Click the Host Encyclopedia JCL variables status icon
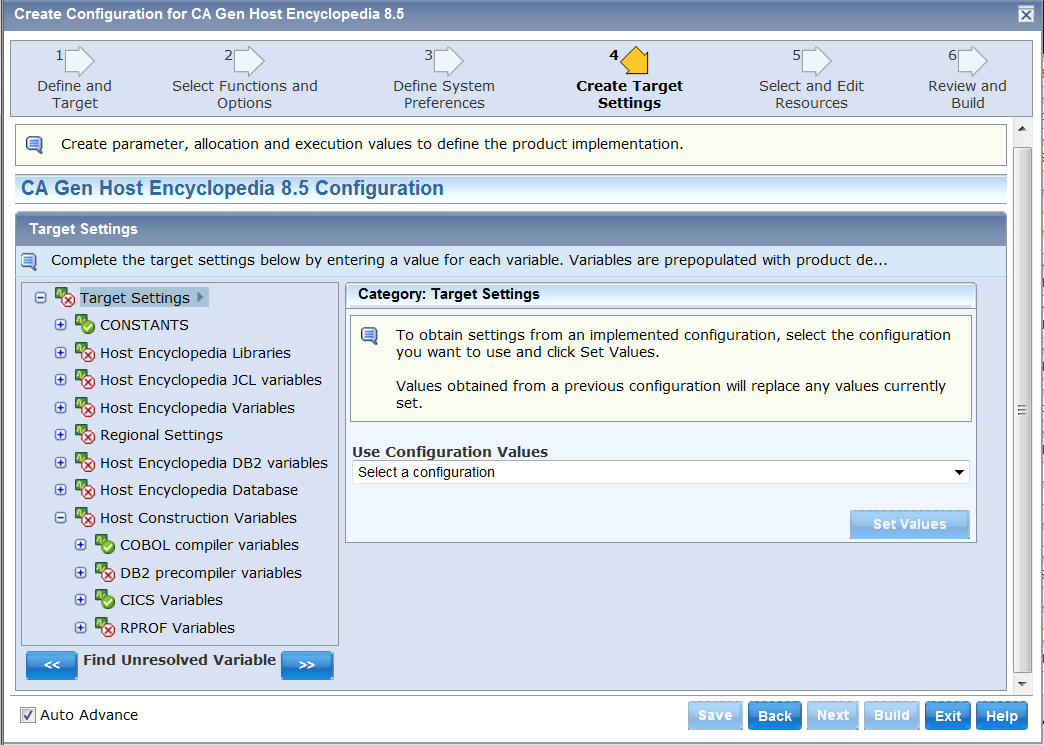 point(85,379)
